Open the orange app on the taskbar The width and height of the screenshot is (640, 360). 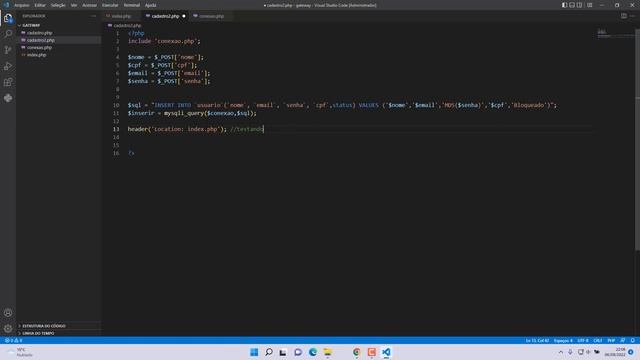(371, 352)
